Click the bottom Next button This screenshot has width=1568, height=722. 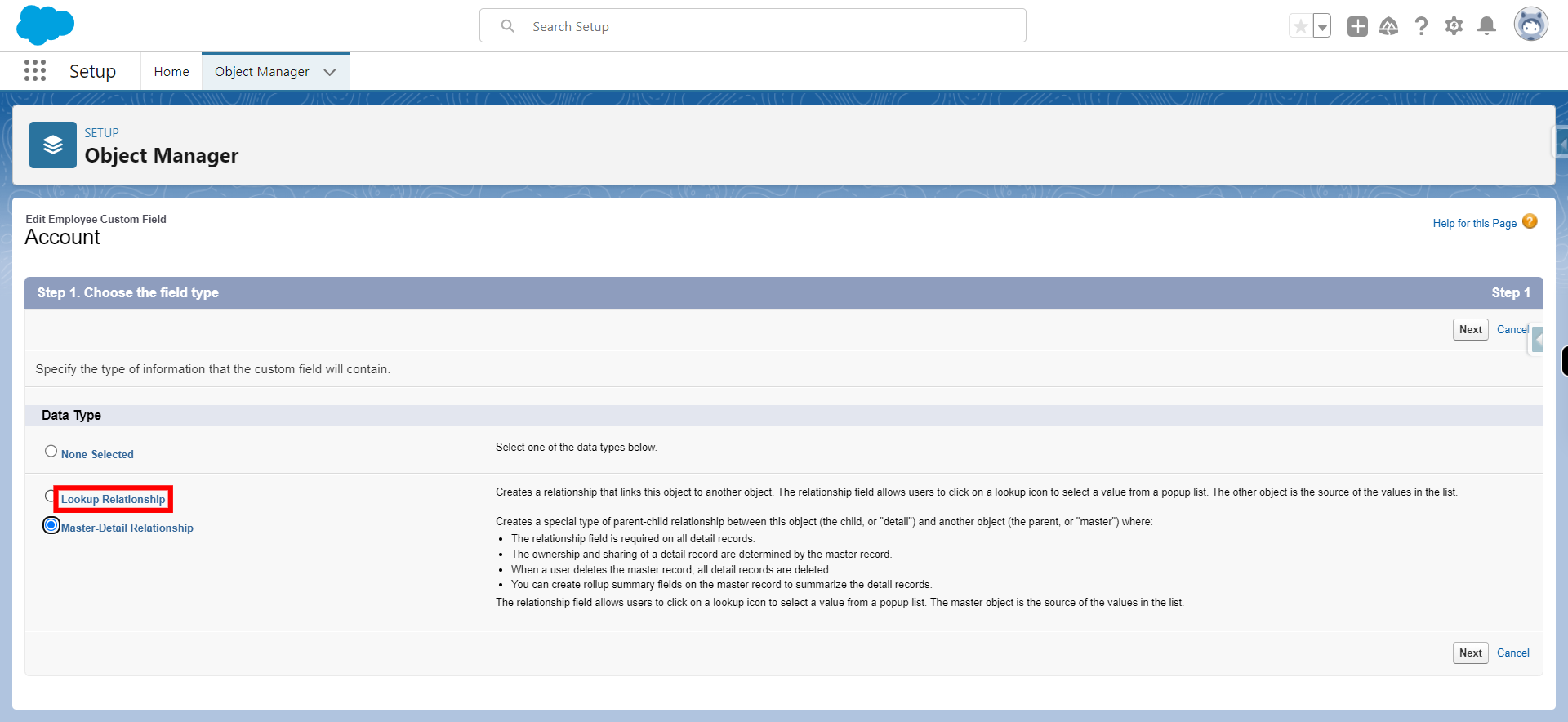tap(1470, 653)
